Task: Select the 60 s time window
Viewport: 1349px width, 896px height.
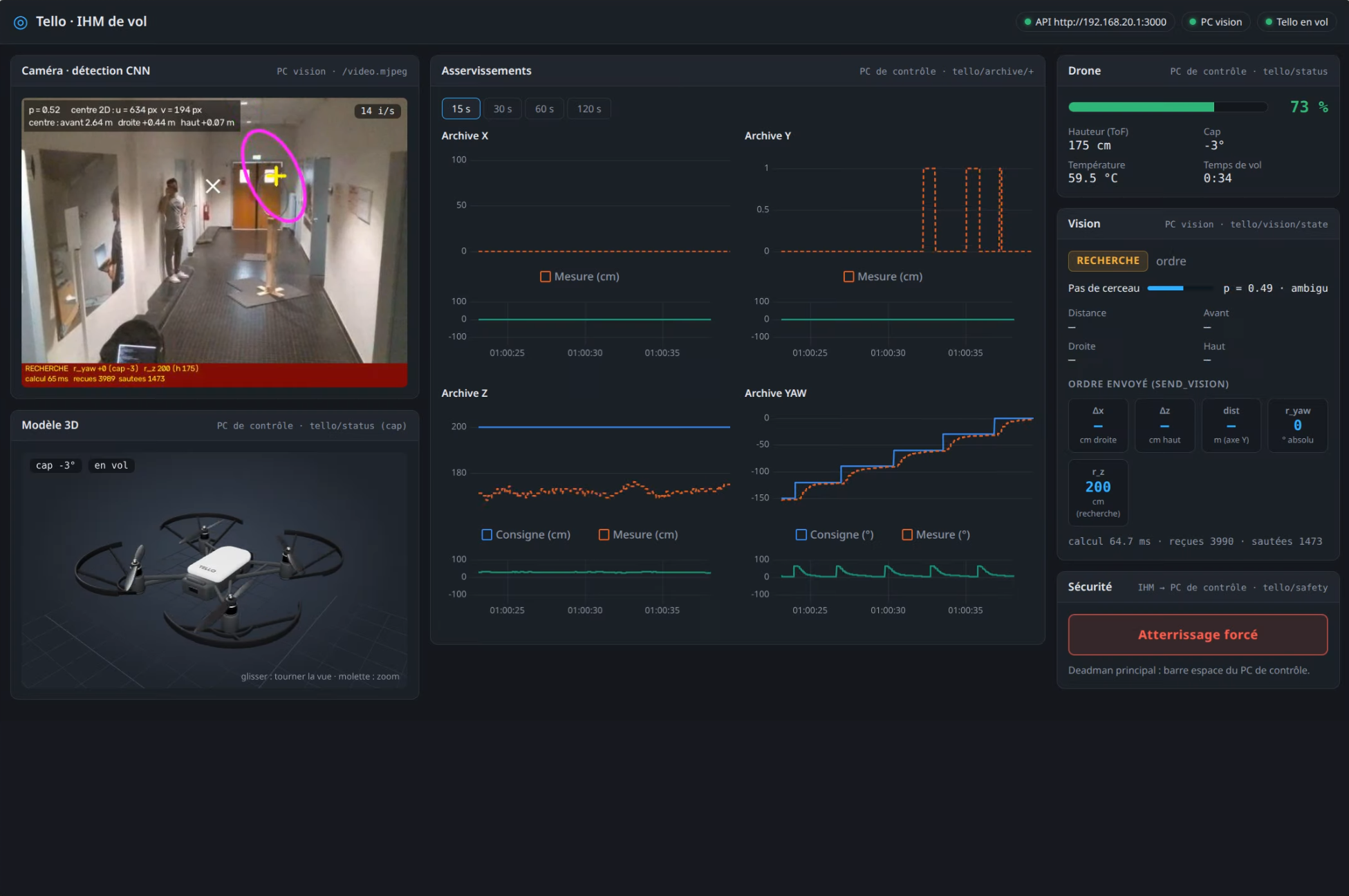Action: pyautogui.click(x=544, y=109)
